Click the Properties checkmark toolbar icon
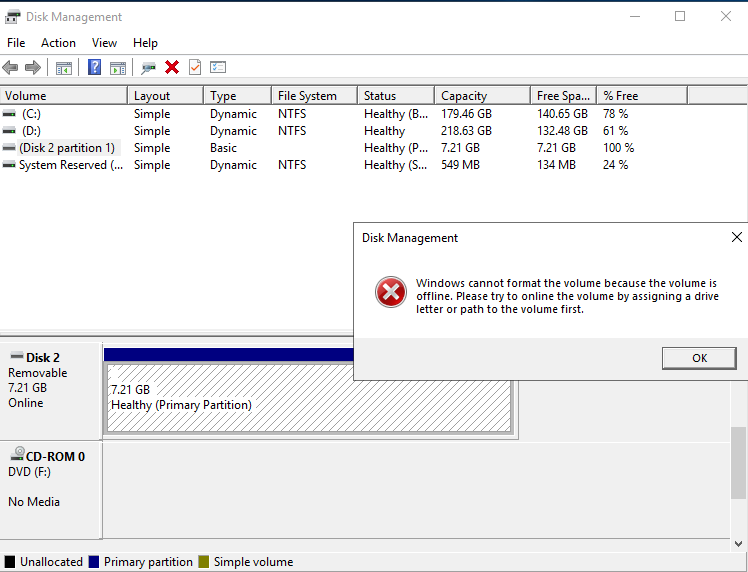This screenshot has width=748, height=572. click(x=195, y=67)
